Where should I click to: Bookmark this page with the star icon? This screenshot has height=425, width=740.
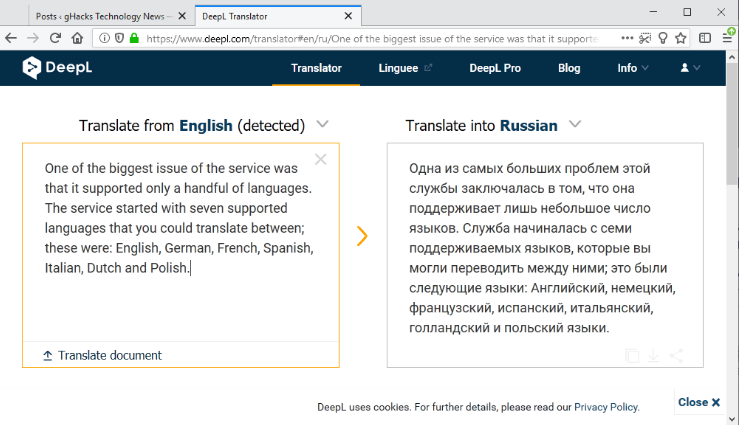680,38
